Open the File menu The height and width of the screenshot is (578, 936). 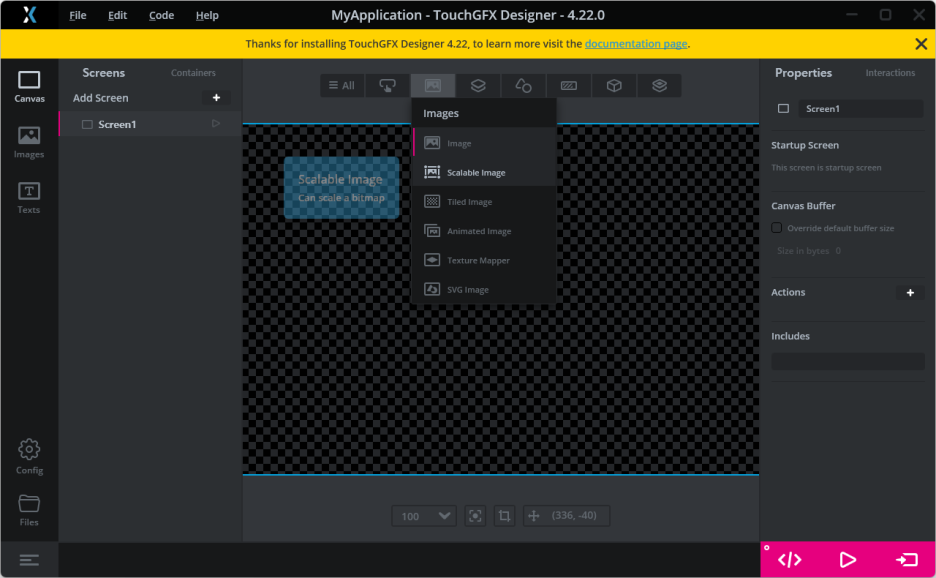click(x=78, y=15)
